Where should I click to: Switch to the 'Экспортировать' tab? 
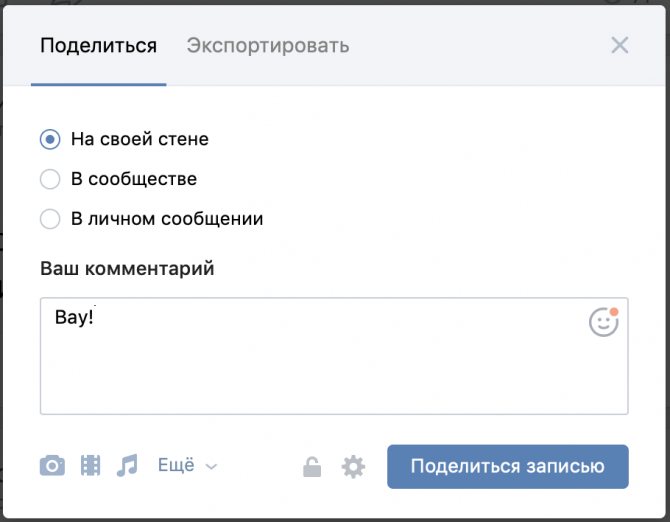268,45
